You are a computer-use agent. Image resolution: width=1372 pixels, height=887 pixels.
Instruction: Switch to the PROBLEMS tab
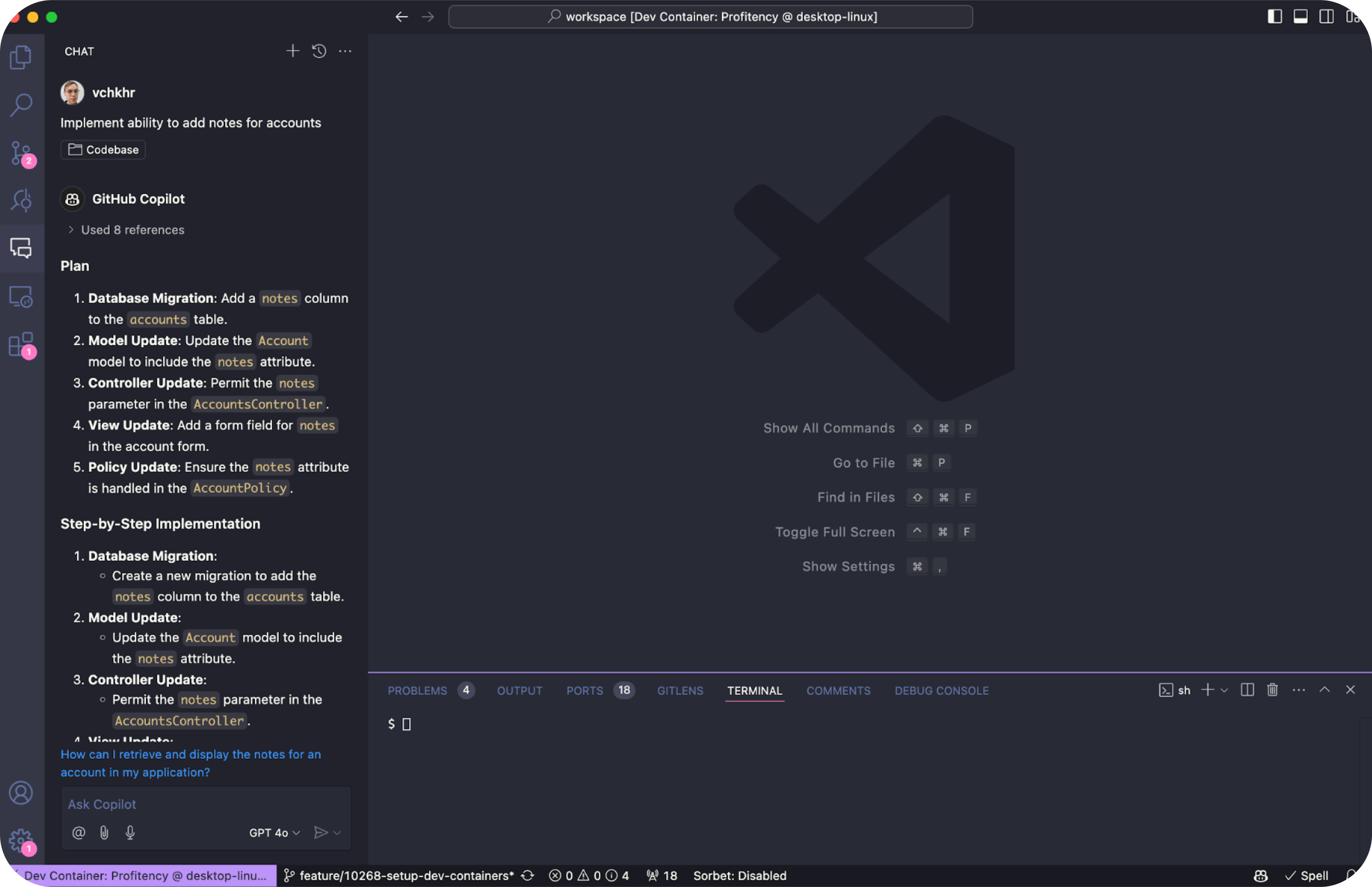[x=417, y=690]
